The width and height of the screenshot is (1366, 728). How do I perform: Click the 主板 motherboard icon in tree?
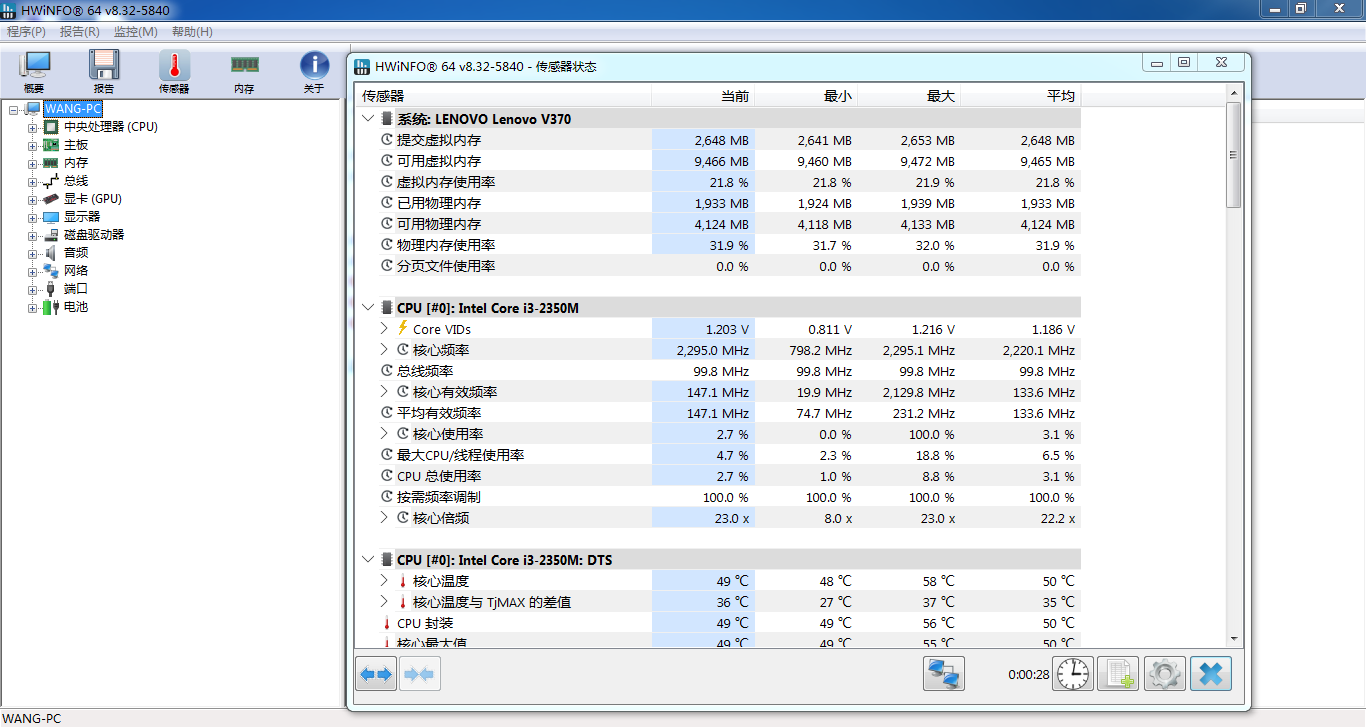click(51, 145)
